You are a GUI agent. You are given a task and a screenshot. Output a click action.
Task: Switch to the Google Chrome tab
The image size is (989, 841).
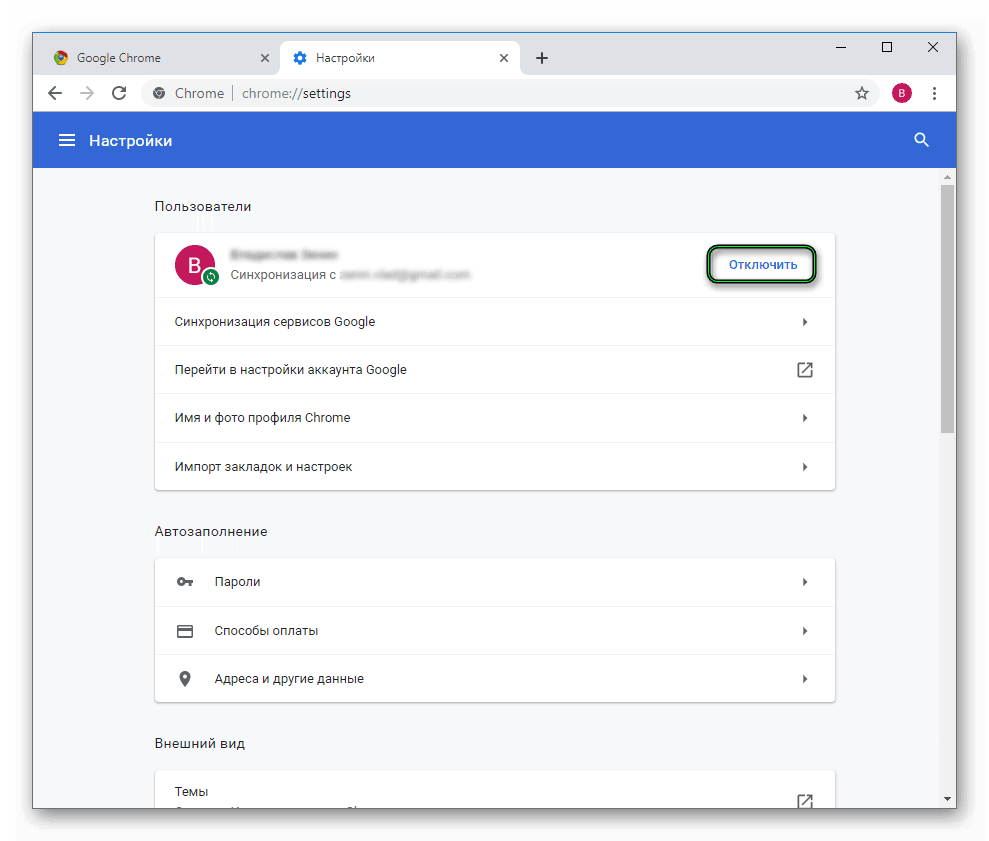click(158, 58)
